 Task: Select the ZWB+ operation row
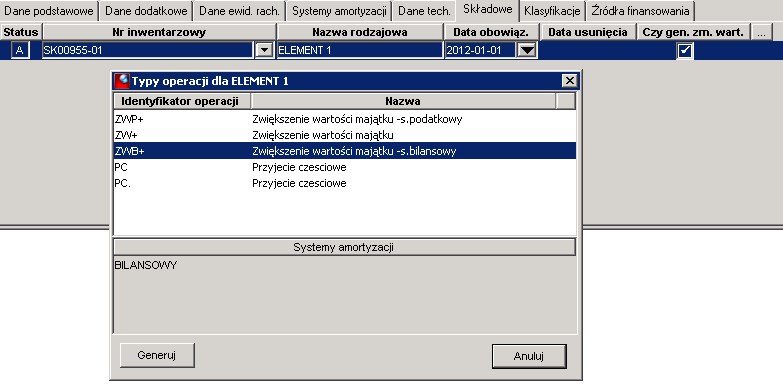point(345,151)
